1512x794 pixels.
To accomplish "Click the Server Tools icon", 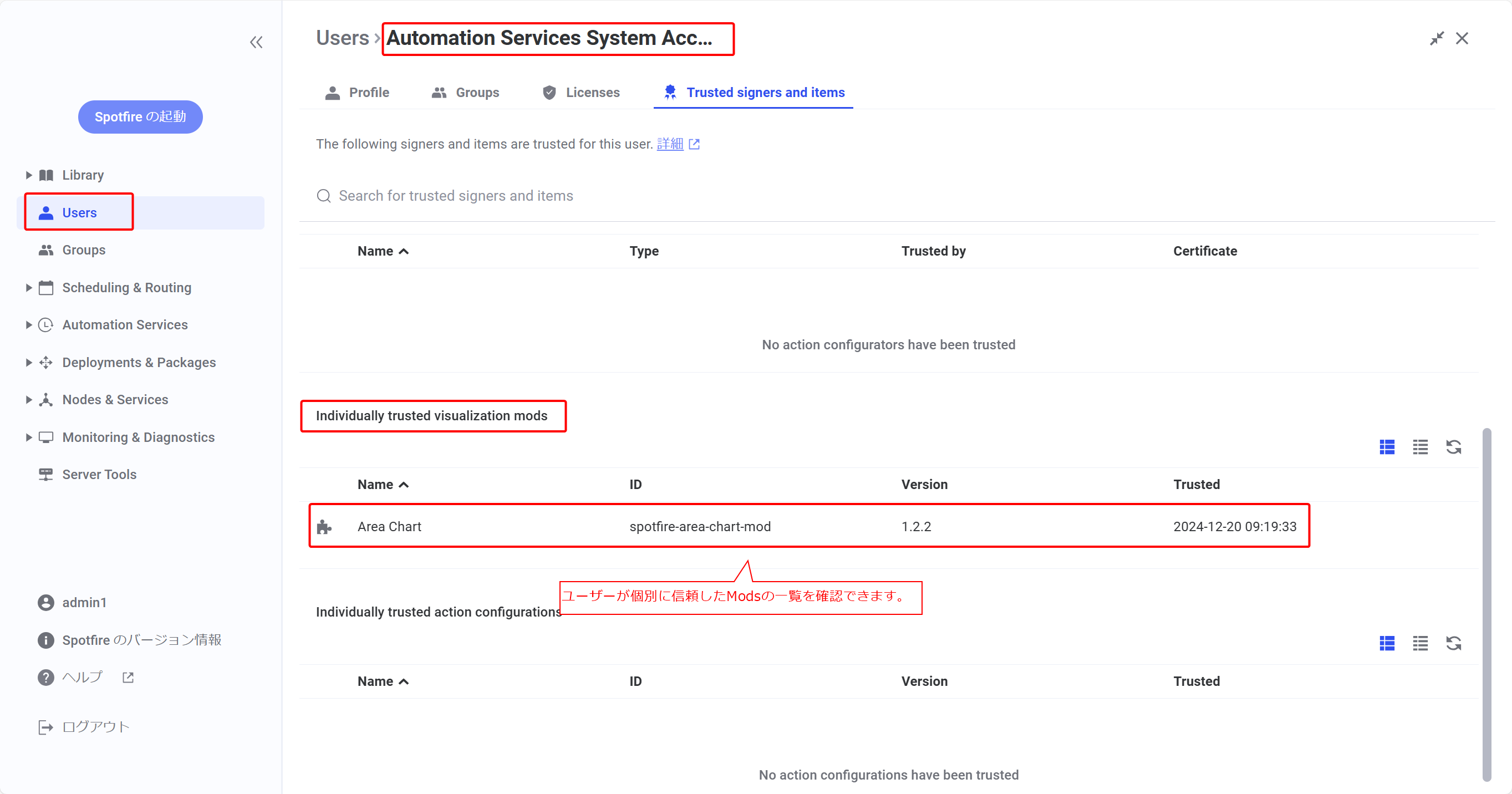I will 46,474.
